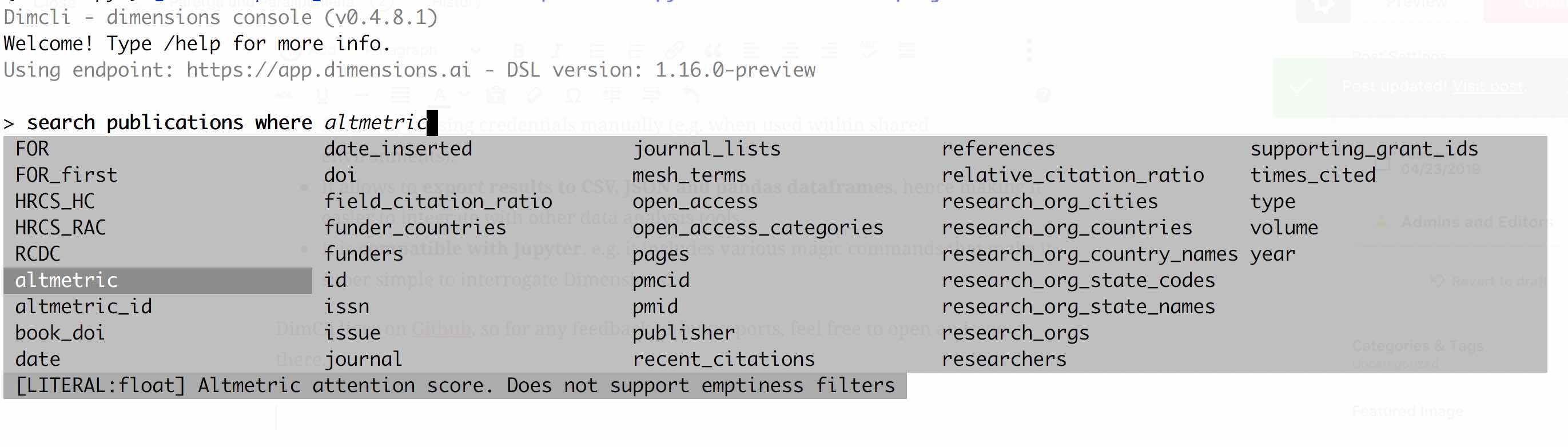Image resolution: width=1568 pixels, height=447 pixels.
Task: Select open_access_categories suggestion
Action: pos(758,228)
